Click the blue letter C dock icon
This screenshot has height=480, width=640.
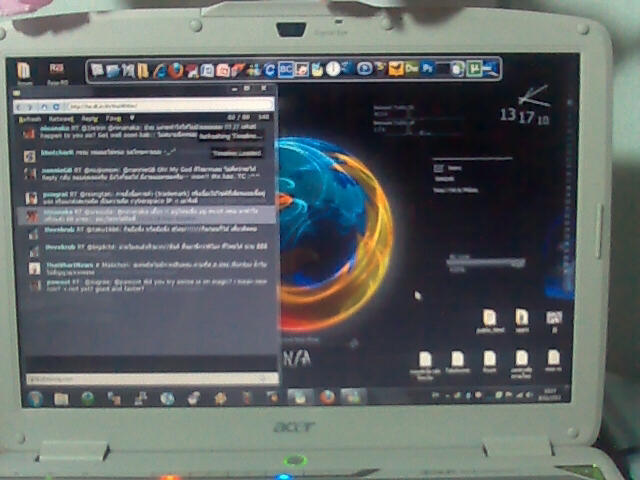269,71
